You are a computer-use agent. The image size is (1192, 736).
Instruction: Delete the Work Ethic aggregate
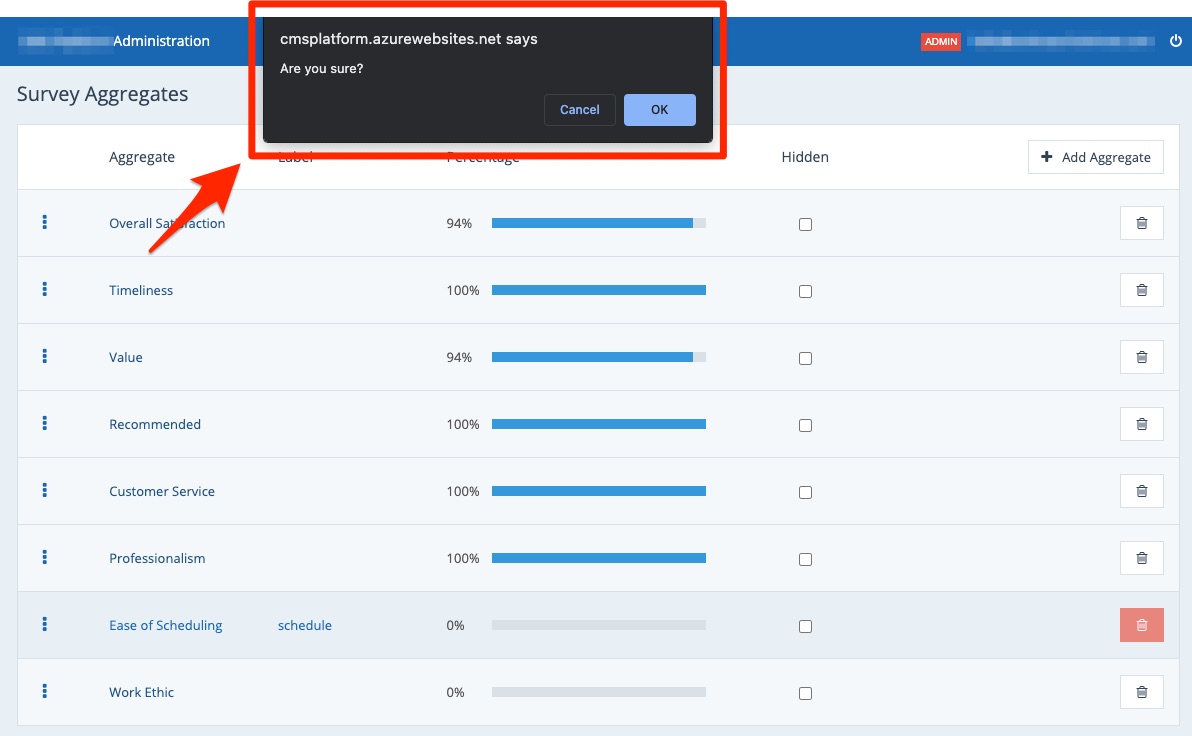pos(1141,692)
